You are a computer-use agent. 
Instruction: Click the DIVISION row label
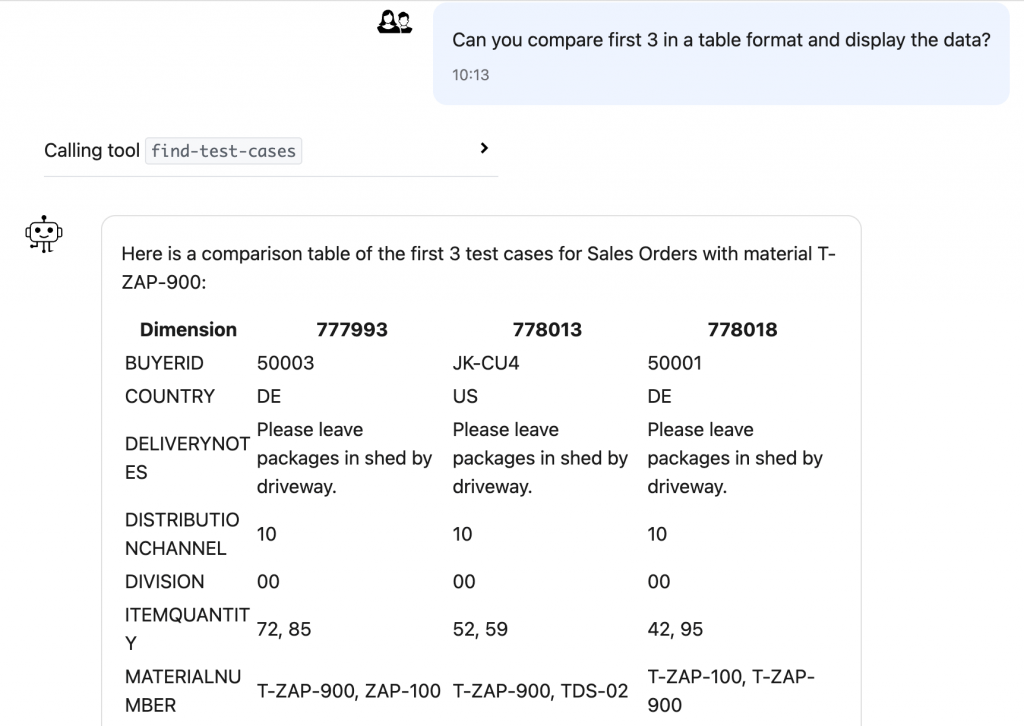[165, 581]
